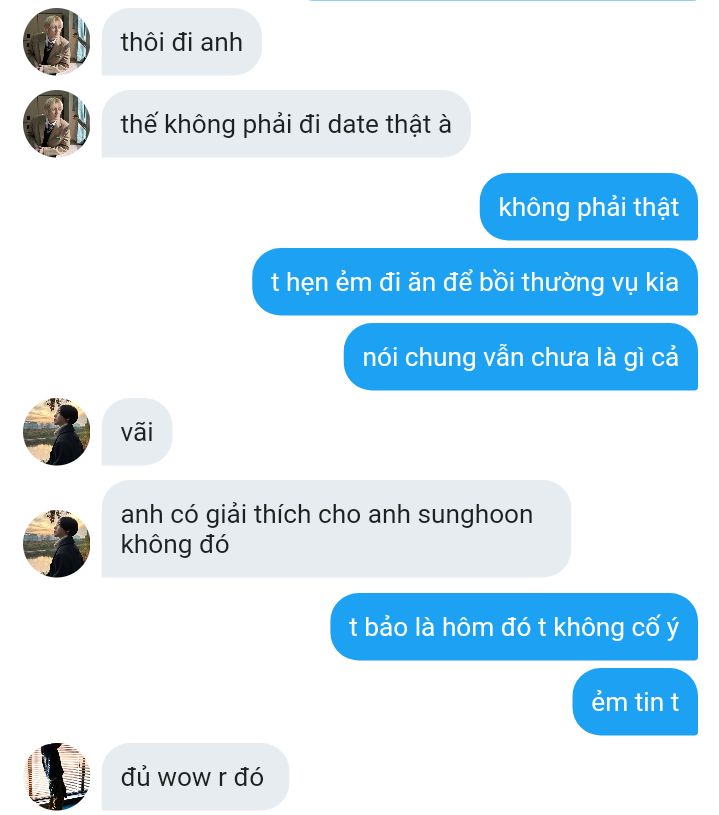Click the avatar next to "đủ wow r đó"
719x815 pixels.
tap(56, 777)
